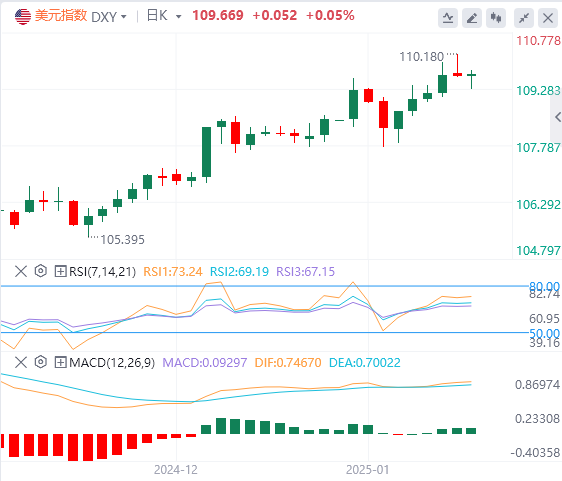This screenshot has width=562, height=481.
Task: Switch chart style with candlestick icon
Action: click(496, 18)
